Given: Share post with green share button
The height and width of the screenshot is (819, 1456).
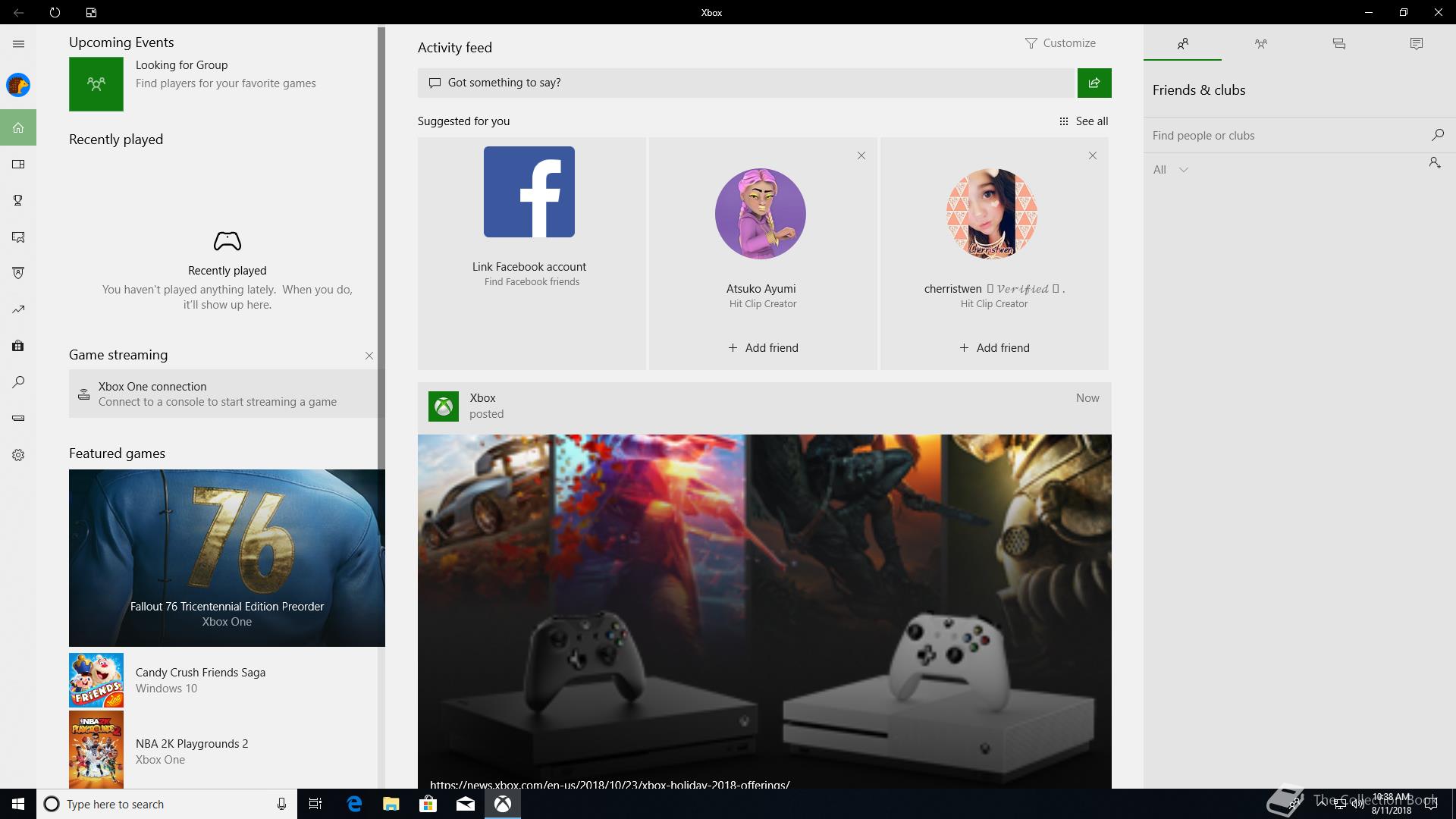Looking at the screenshot, I should [x=1094, y=83].
